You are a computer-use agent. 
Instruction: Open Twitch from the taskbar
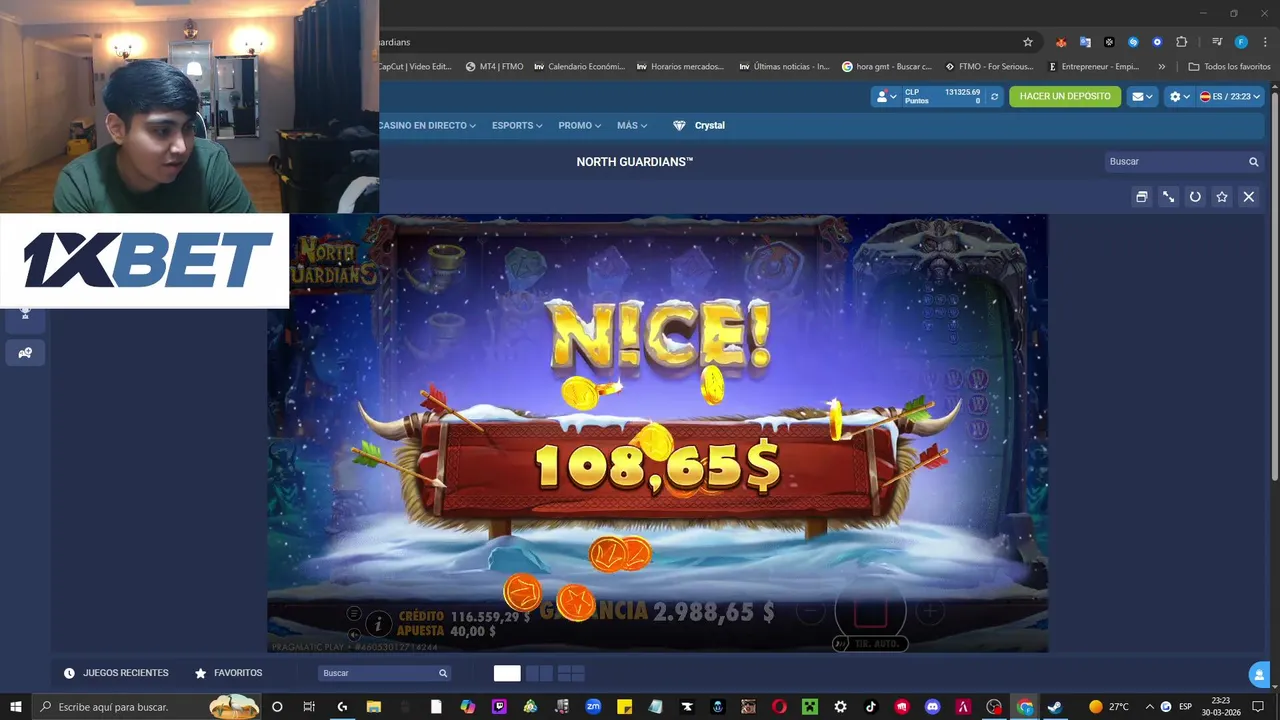(x=499, y=707)
